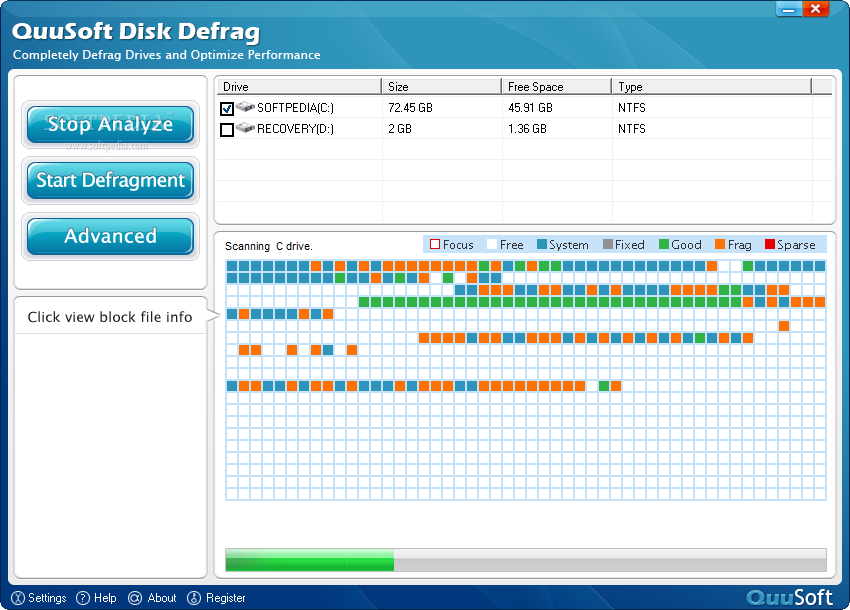Click the 2 GB size cell
Image resolution: width=850 pixels, height=610 pixels.
point(400,129)
